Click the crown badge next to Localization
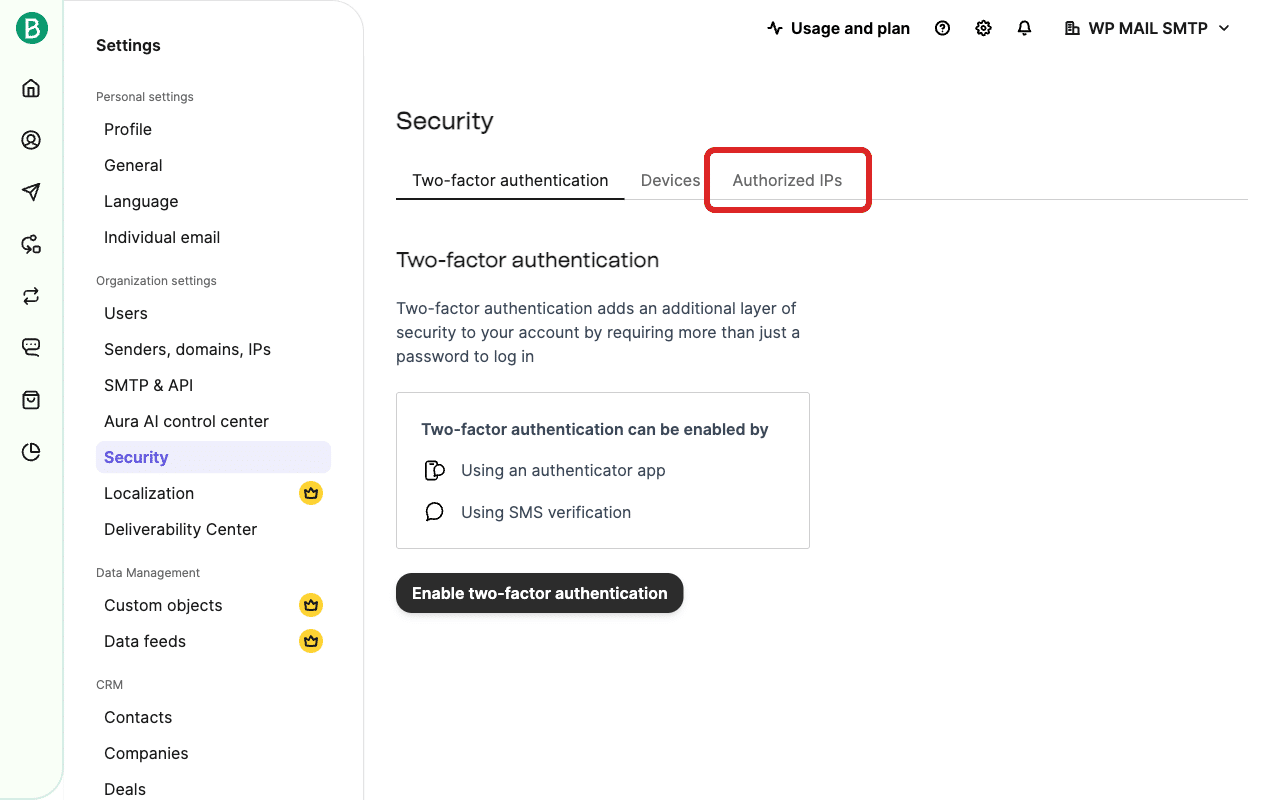 pyautogui.click(x=311, y=493)
